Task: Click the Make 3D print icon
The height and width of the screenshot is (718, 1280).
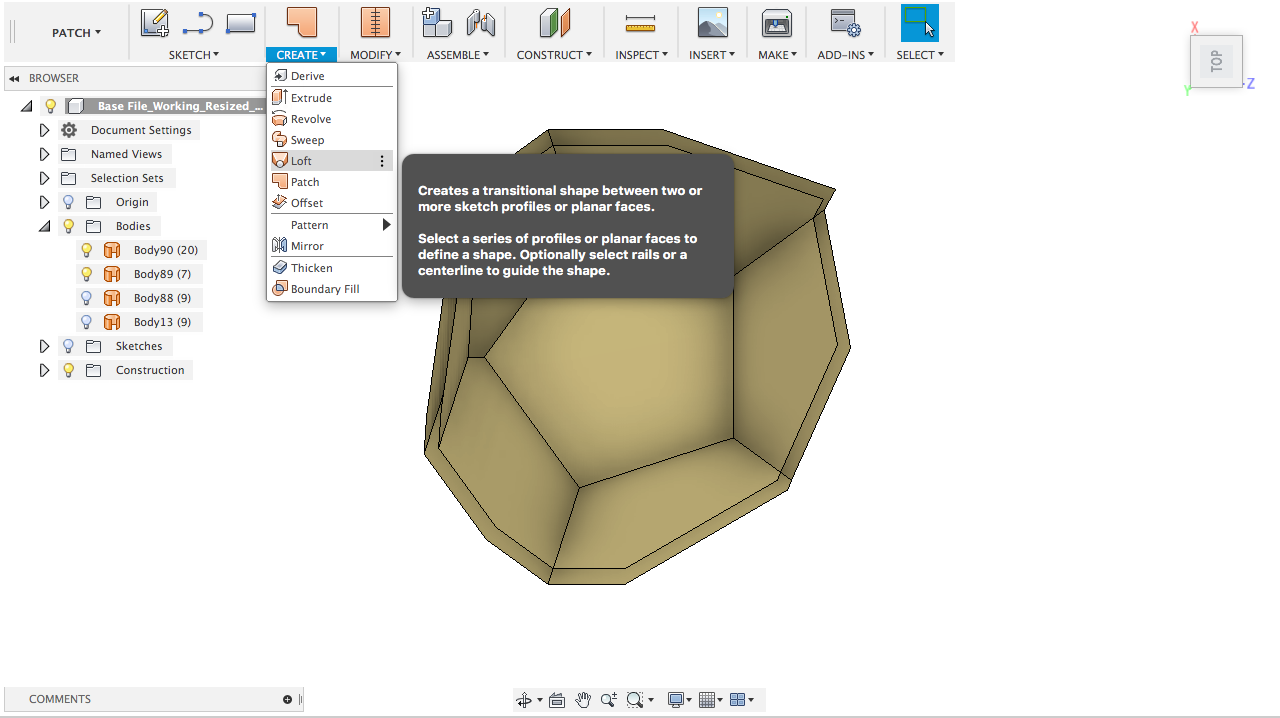Action: pos(777,23)
